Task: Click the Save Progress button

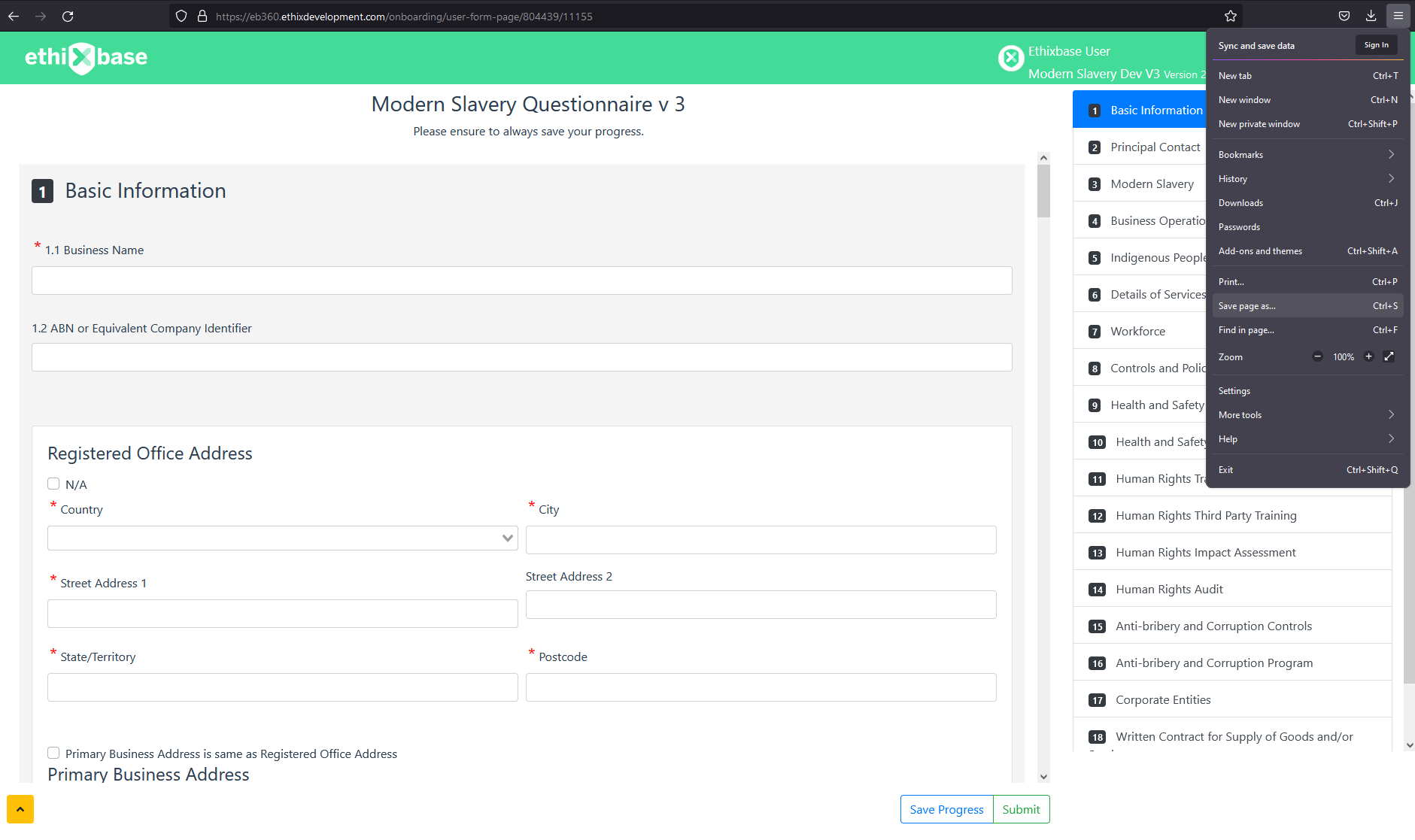Action: 946,809
